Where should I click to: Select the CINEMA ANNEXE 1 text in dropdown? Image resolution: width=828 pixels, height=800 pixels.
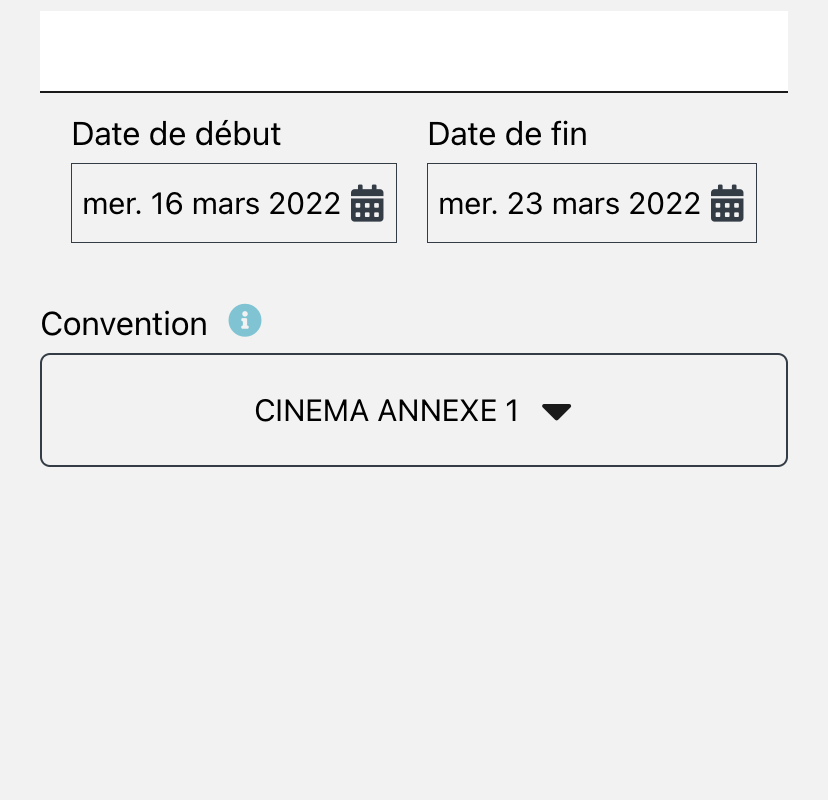[x=387, y=411]
